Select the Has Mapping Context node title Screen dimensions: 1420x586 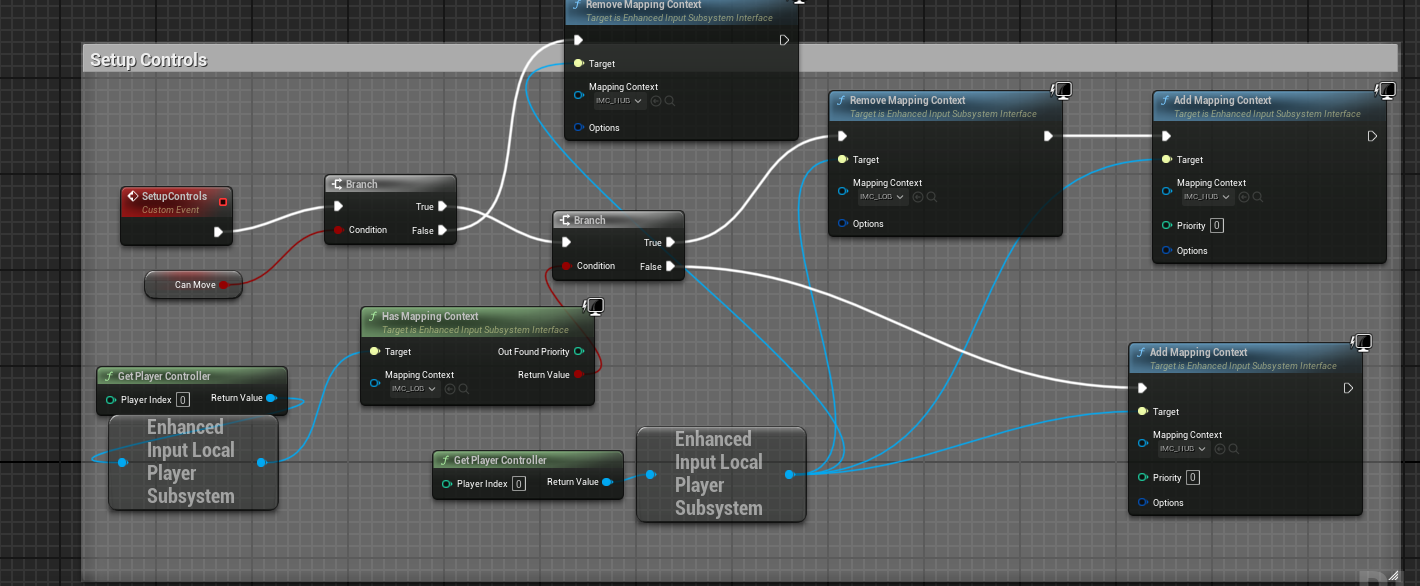430,316
